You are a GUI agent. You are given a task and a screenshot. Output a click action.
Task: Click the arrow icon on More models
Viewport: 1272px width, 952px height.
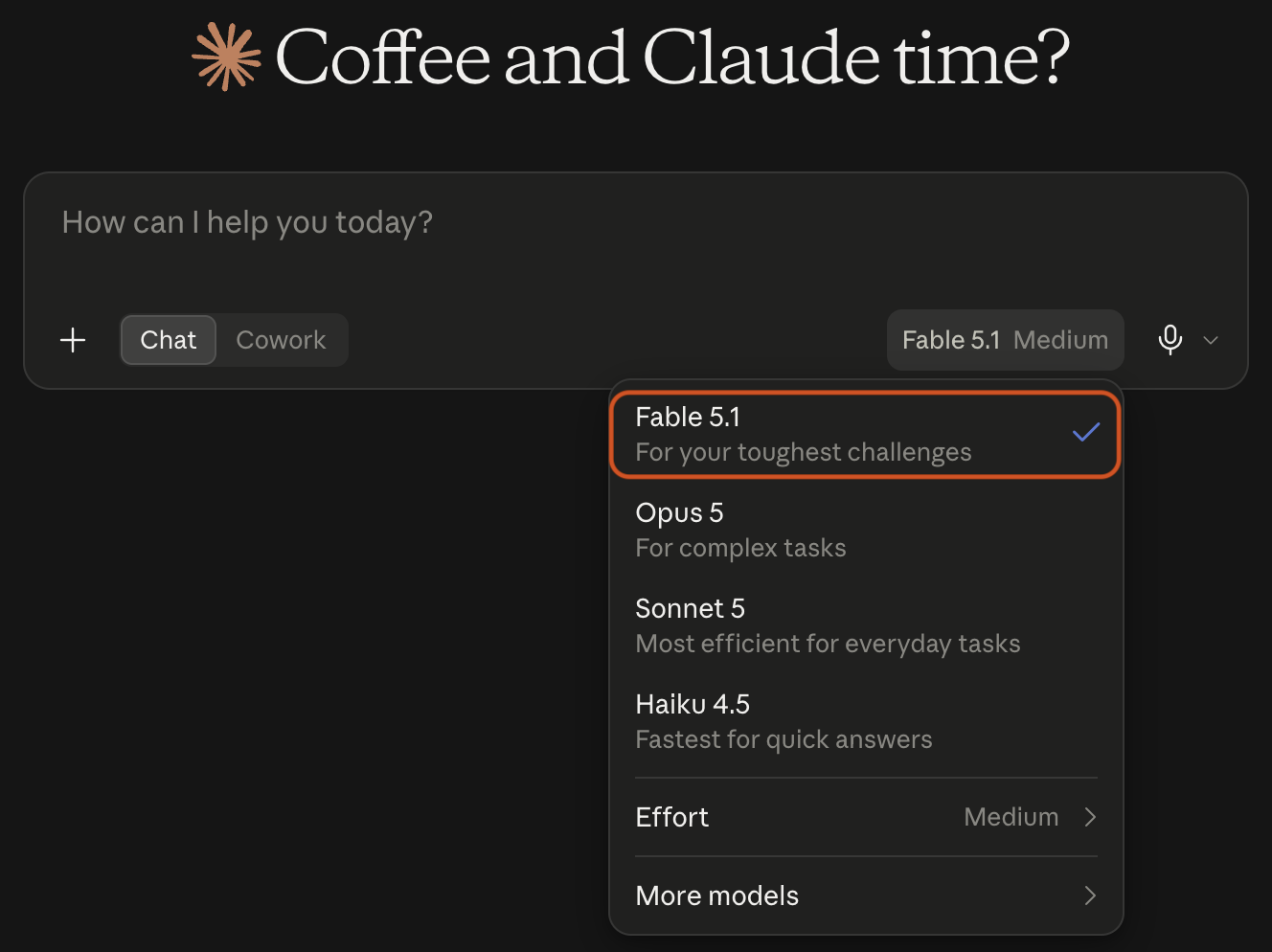[1090, 895]
